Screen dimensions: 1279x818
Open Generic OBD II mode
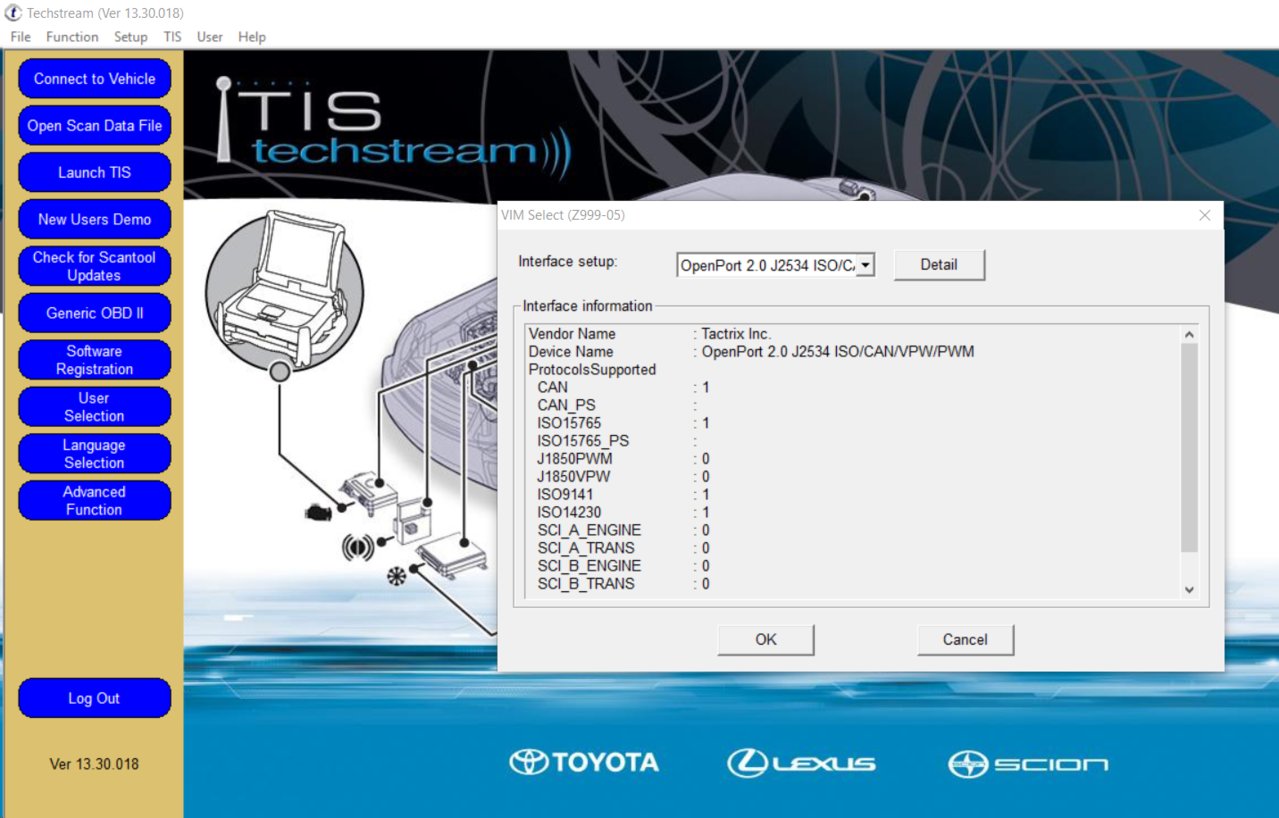pyautogui.click(x=94, y=313)
